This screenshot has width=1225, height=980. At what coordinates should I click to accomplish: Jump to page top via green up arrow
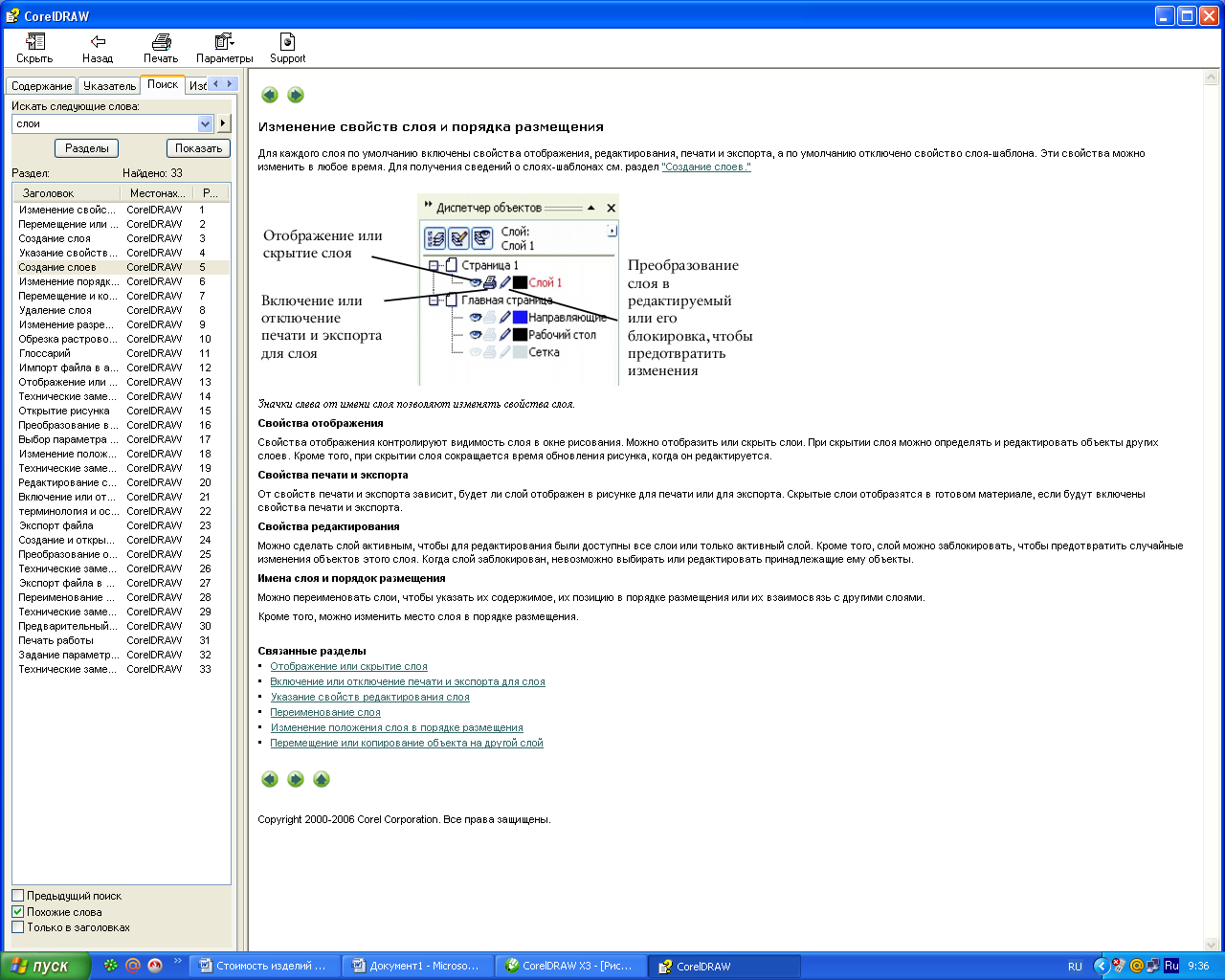322,779
